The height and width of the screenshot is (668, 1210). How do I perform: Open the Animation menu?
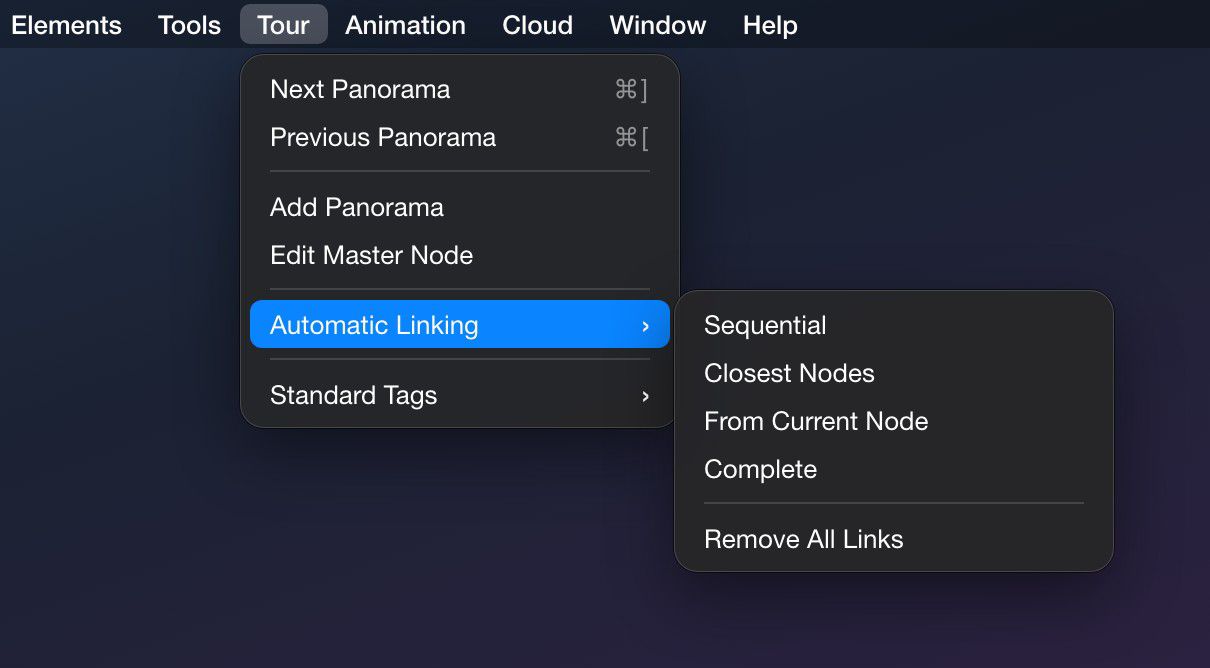[405, 25]
